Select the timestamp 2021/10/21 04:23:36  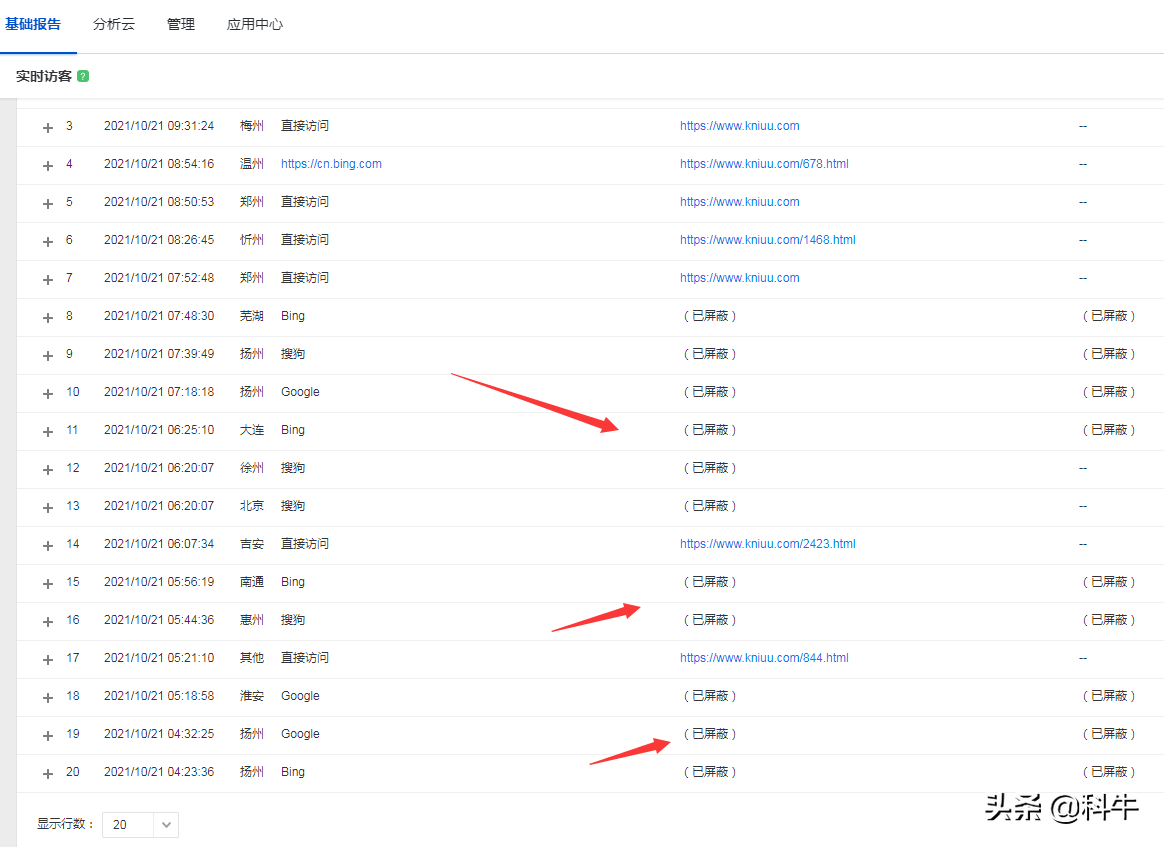[x=159, y=772]
